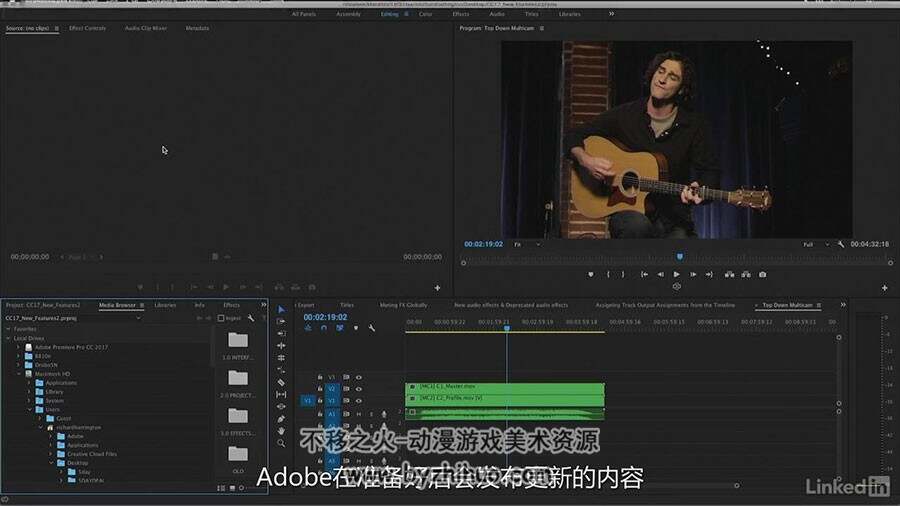
Task: Open Media Browser ingest settings wrench
Action: click(251, 318)
